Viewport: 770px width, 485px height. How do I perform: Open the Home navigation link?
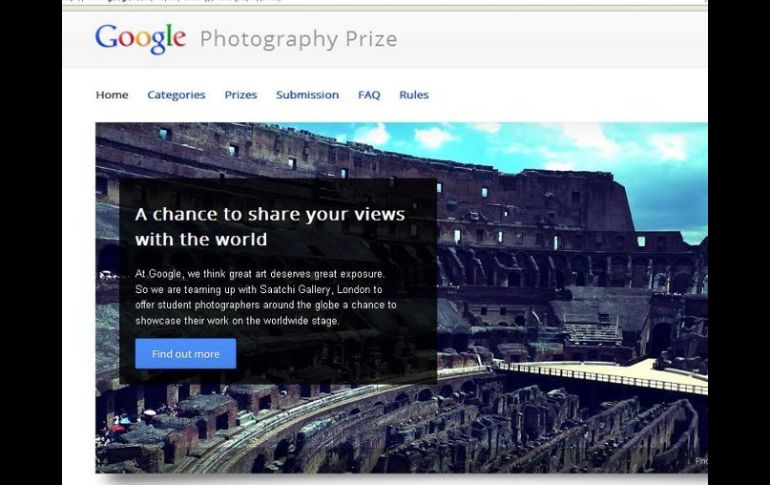pos(112,95)
